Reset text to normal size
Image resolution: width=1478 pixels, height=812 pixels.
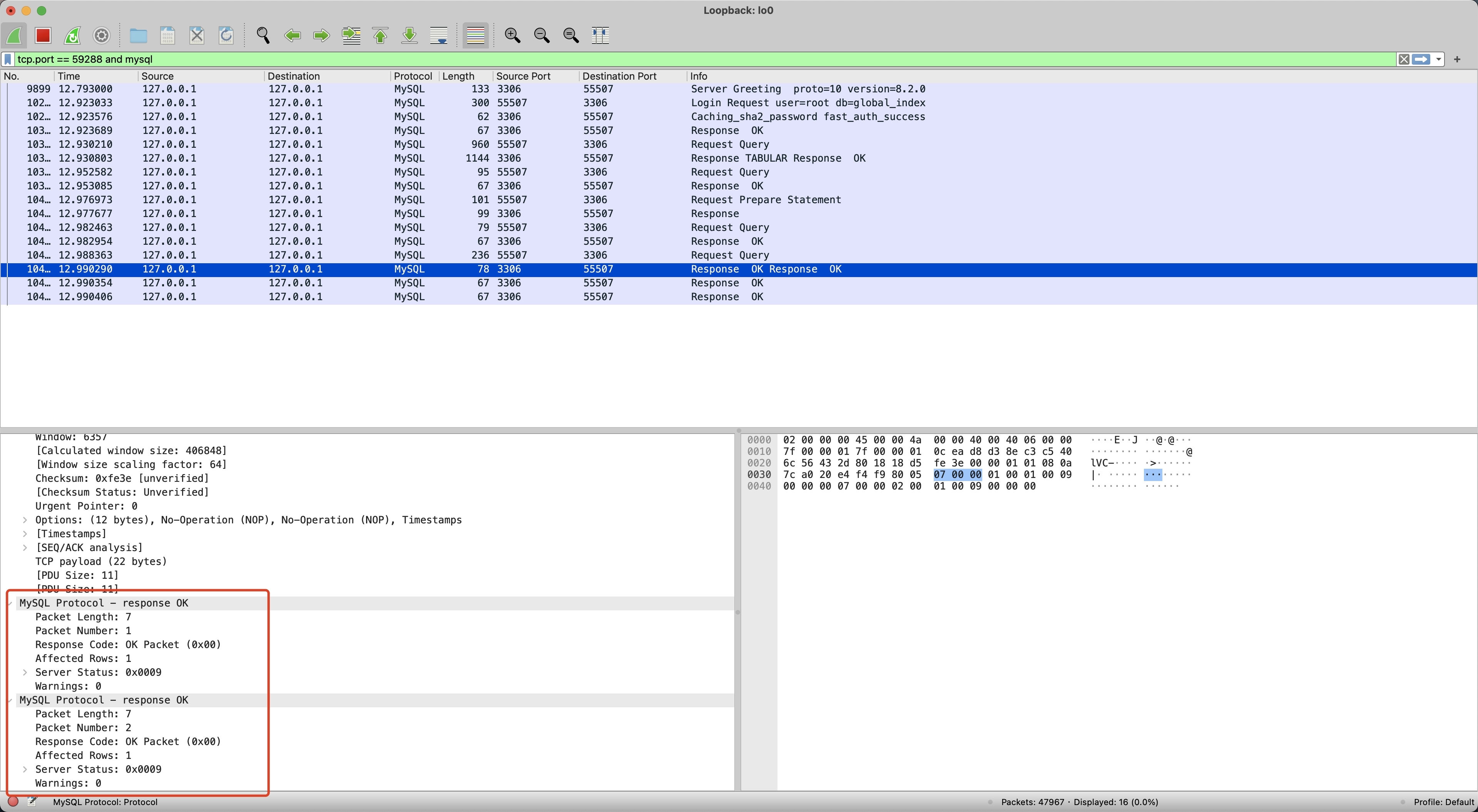tap(571, 35)
